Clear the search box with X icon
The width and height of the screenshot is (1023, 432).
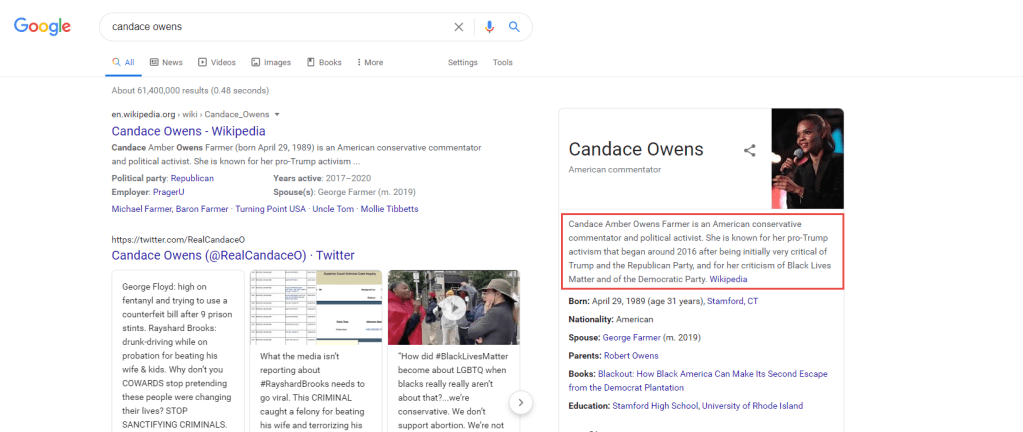click(x=459, y=27)
